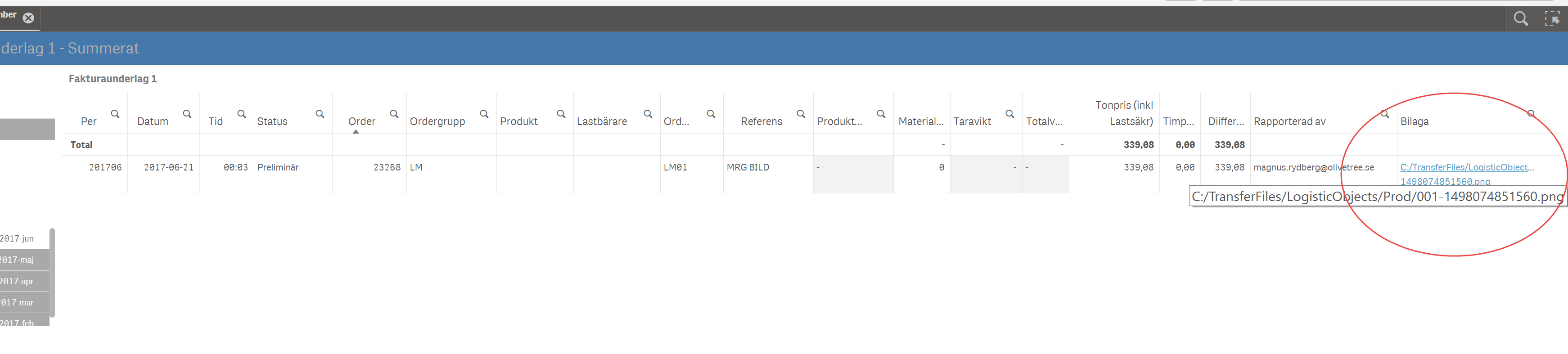Close the selection tab with the X icon
The width and height of the screenshot is (1568, 354).
(x=29, y=18)
